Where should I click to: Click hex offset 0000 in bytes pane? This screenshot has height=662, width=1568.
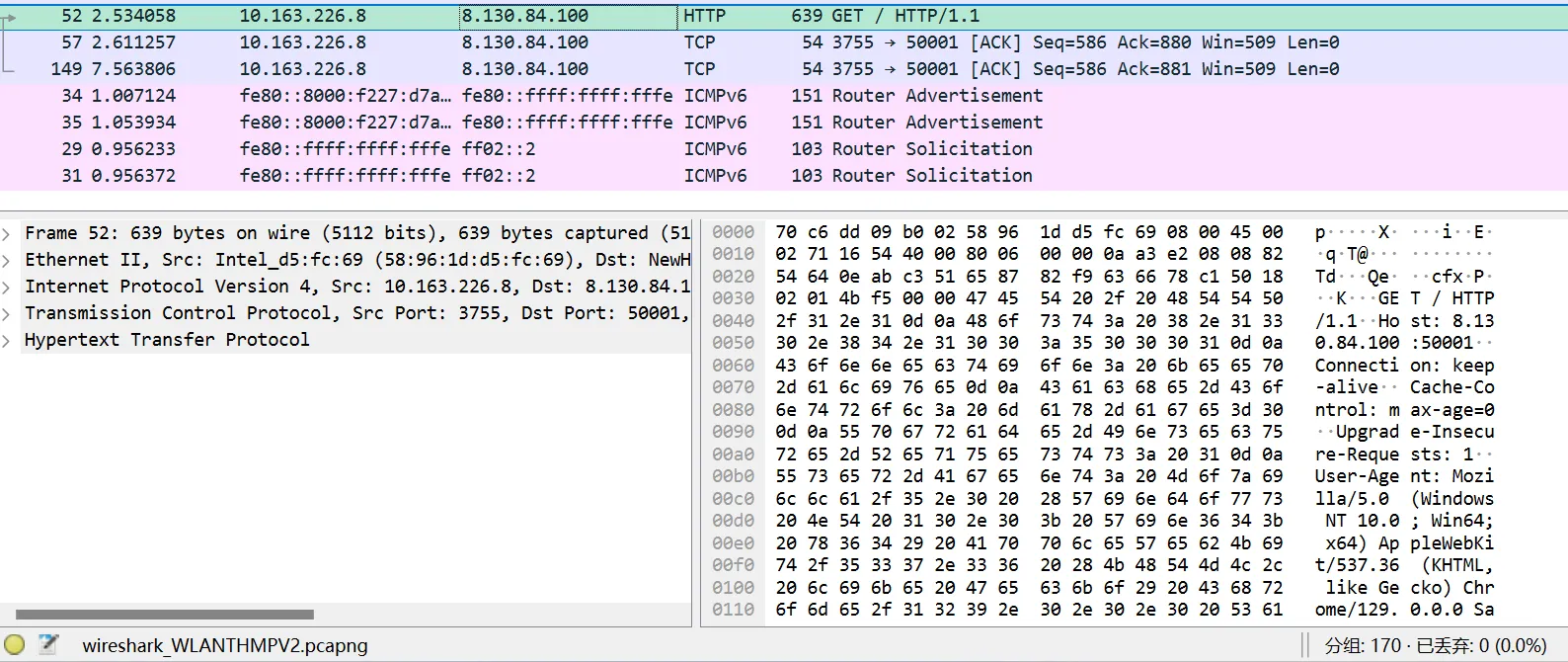pyautogui.click(x=734, y=232)
